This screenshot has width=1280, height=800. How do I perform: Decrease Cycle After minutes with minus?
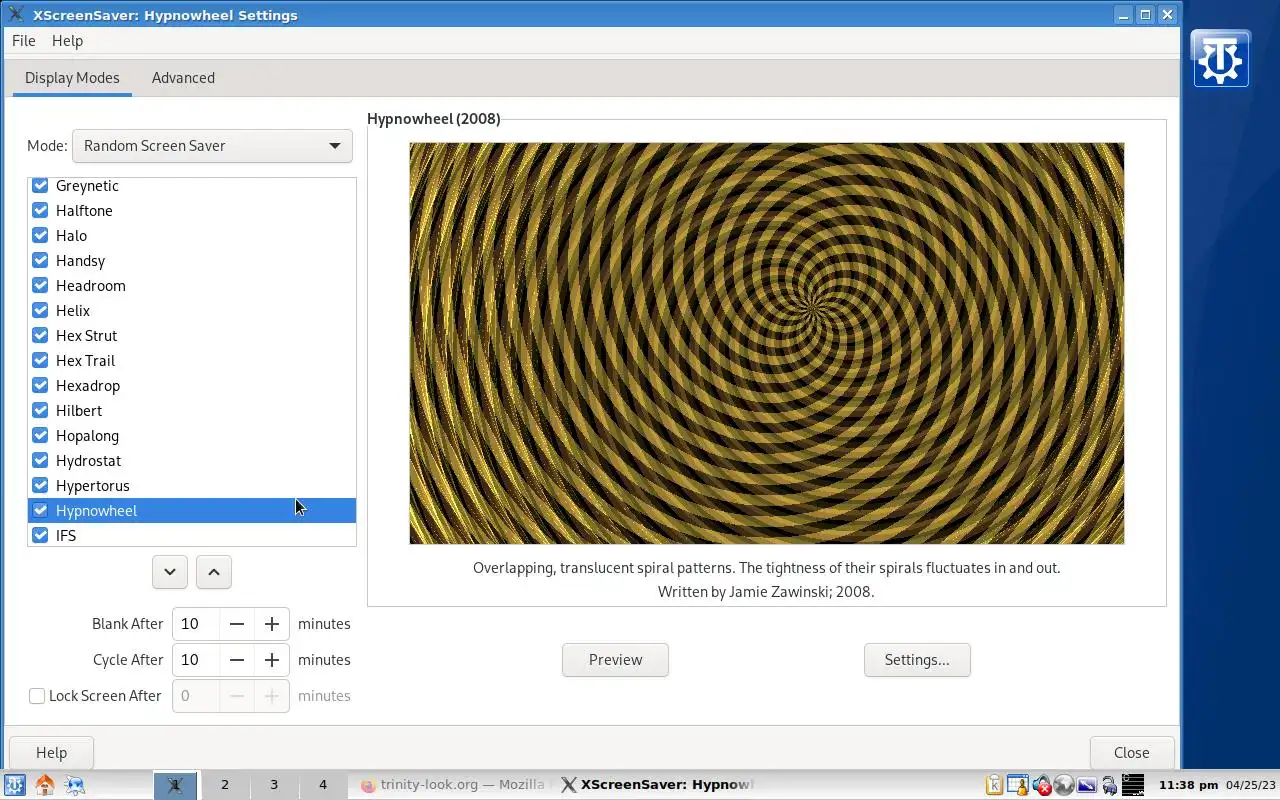pyautogui.click(x=237, y=660)
